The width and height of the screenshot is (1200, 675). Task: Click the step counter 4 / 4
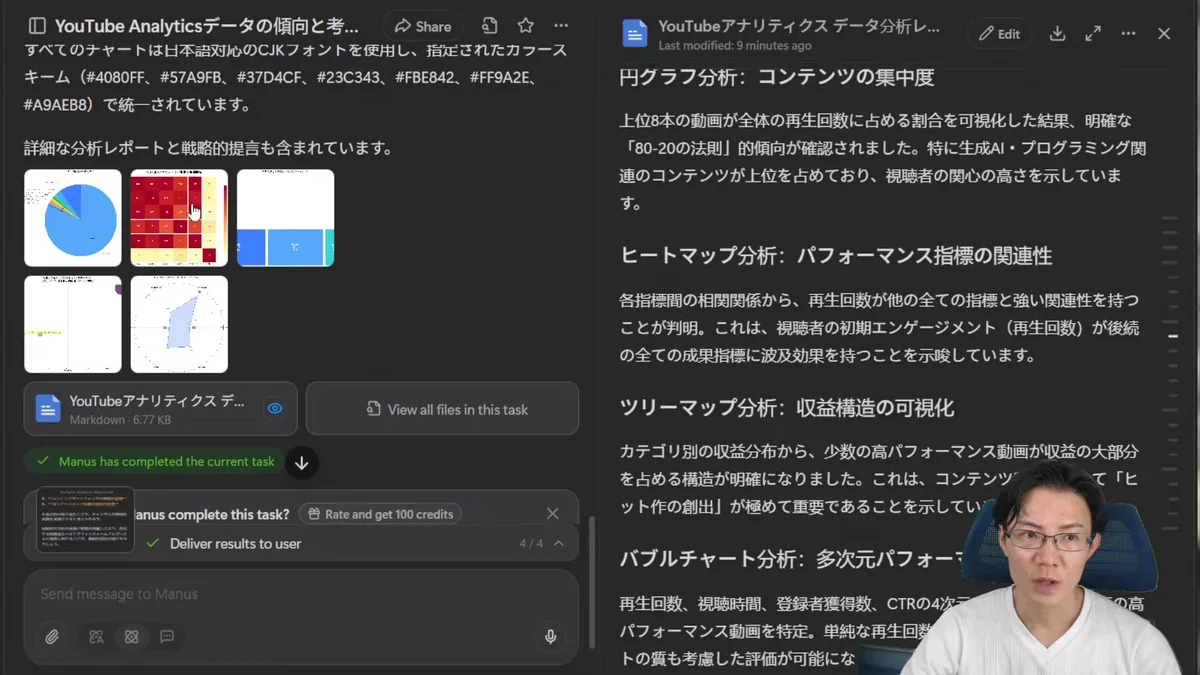coord(531,543)
